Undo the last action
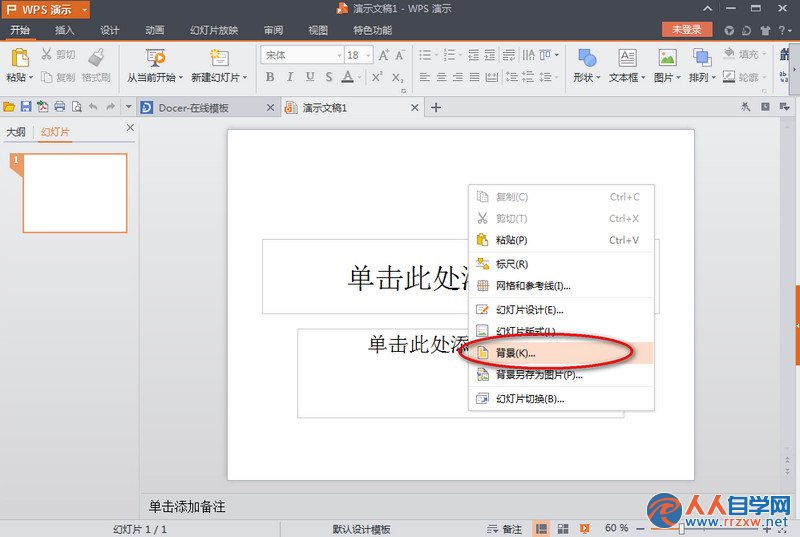The width and height of the screenshot is (800, 537). pyautogui.click(x=93, y=107)
